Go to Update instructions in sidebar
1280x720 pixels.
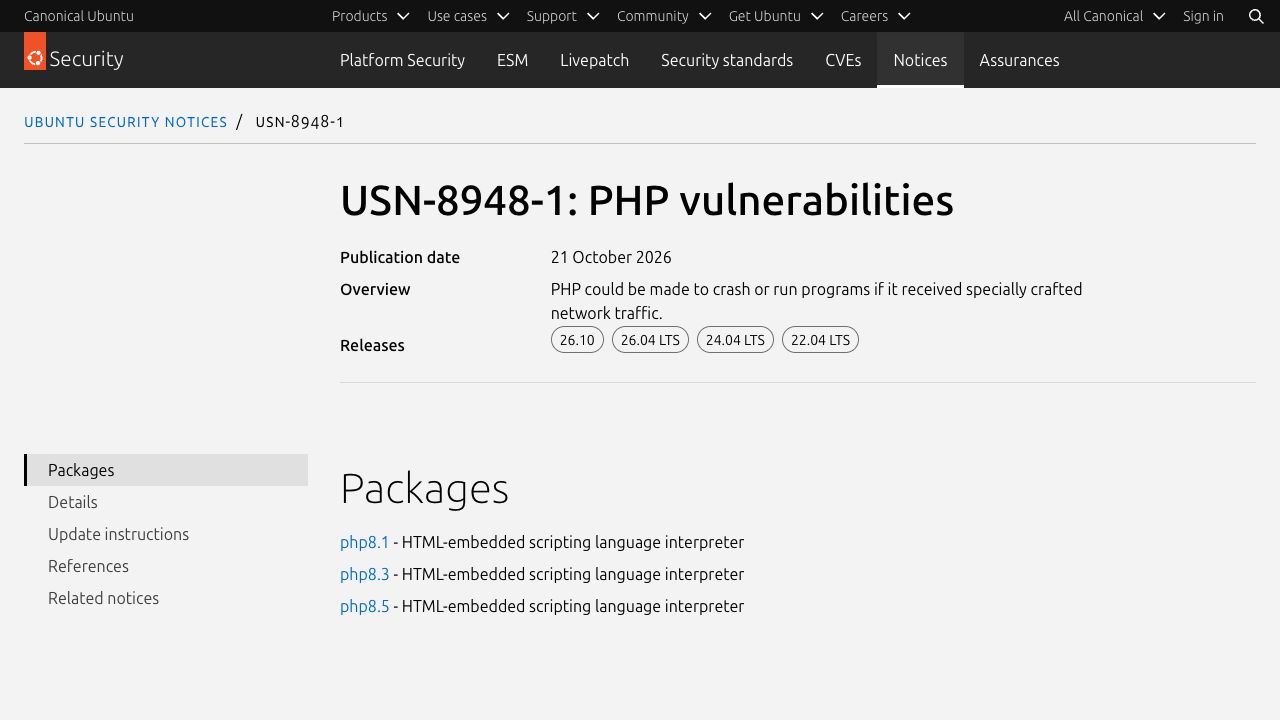(166, 534)
